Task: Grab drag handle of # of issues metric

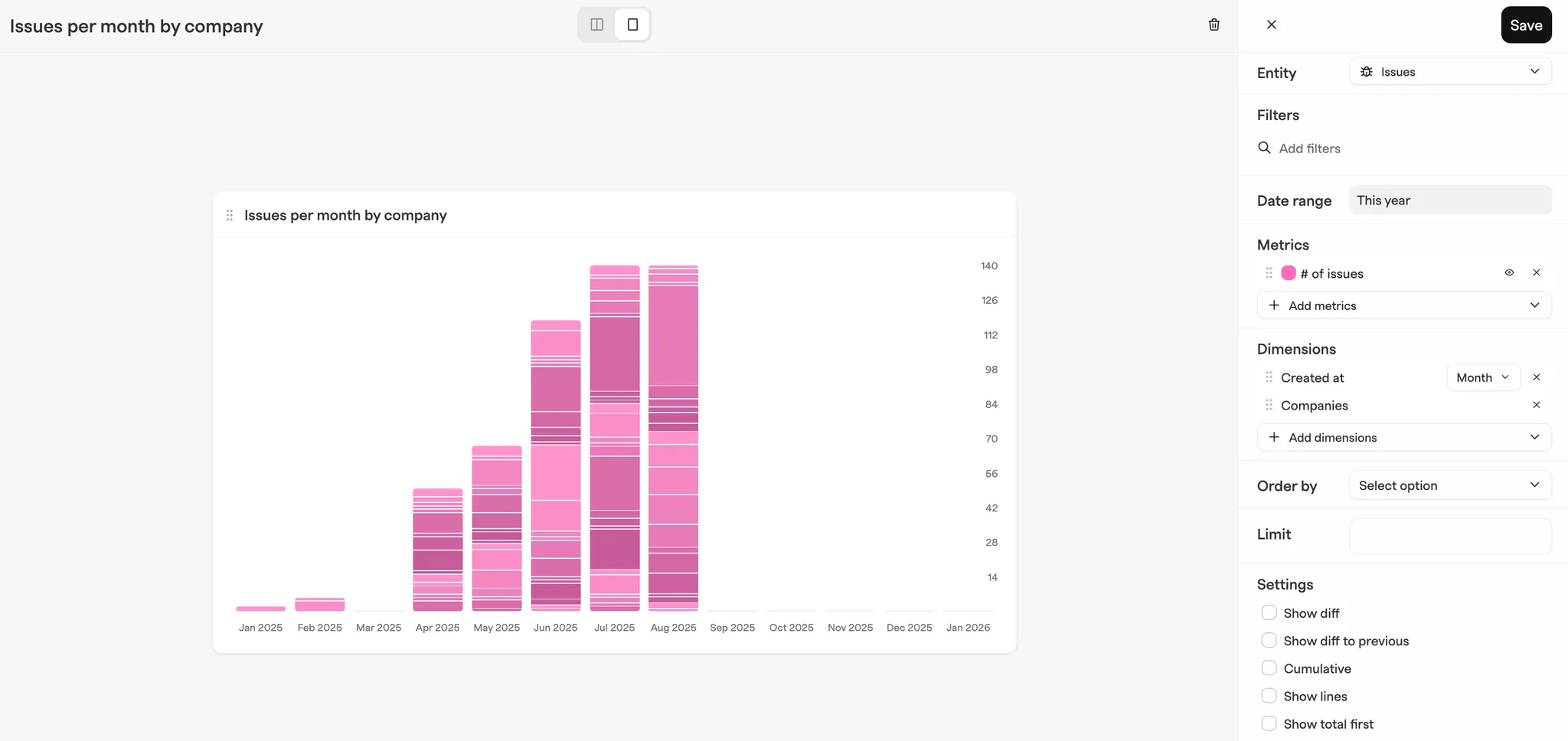Action: point(1269,273)
